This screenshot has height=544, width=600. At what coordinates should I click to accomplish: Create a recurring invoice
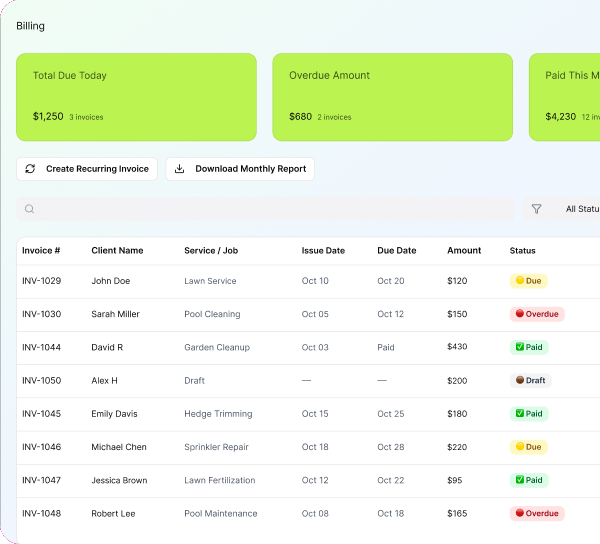87,169
